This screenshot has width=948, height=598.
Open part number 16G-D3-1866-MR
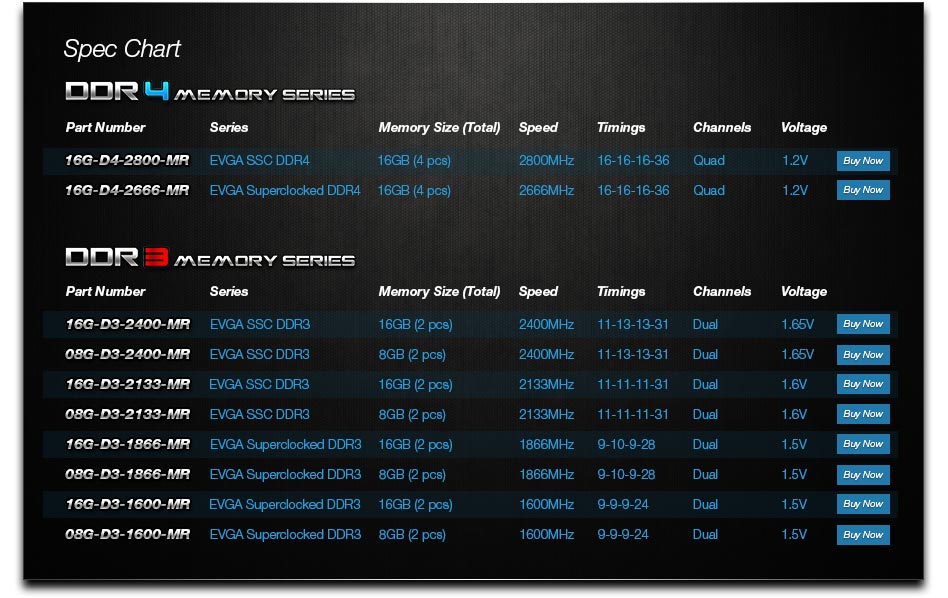(x=127, y=444)
